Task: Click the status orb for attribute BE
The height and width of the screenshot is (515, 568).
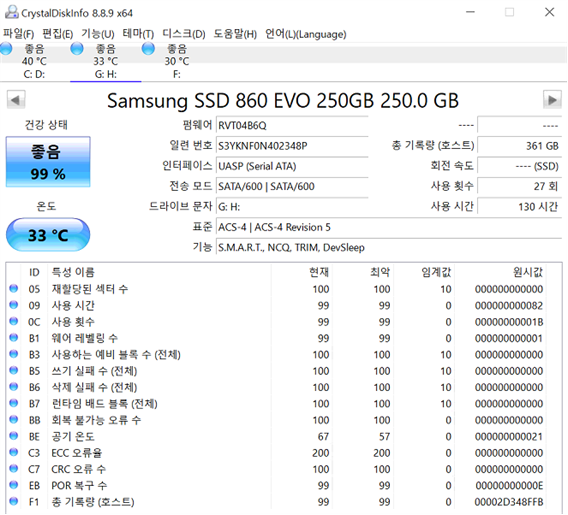Action: (x=14, y=436)
